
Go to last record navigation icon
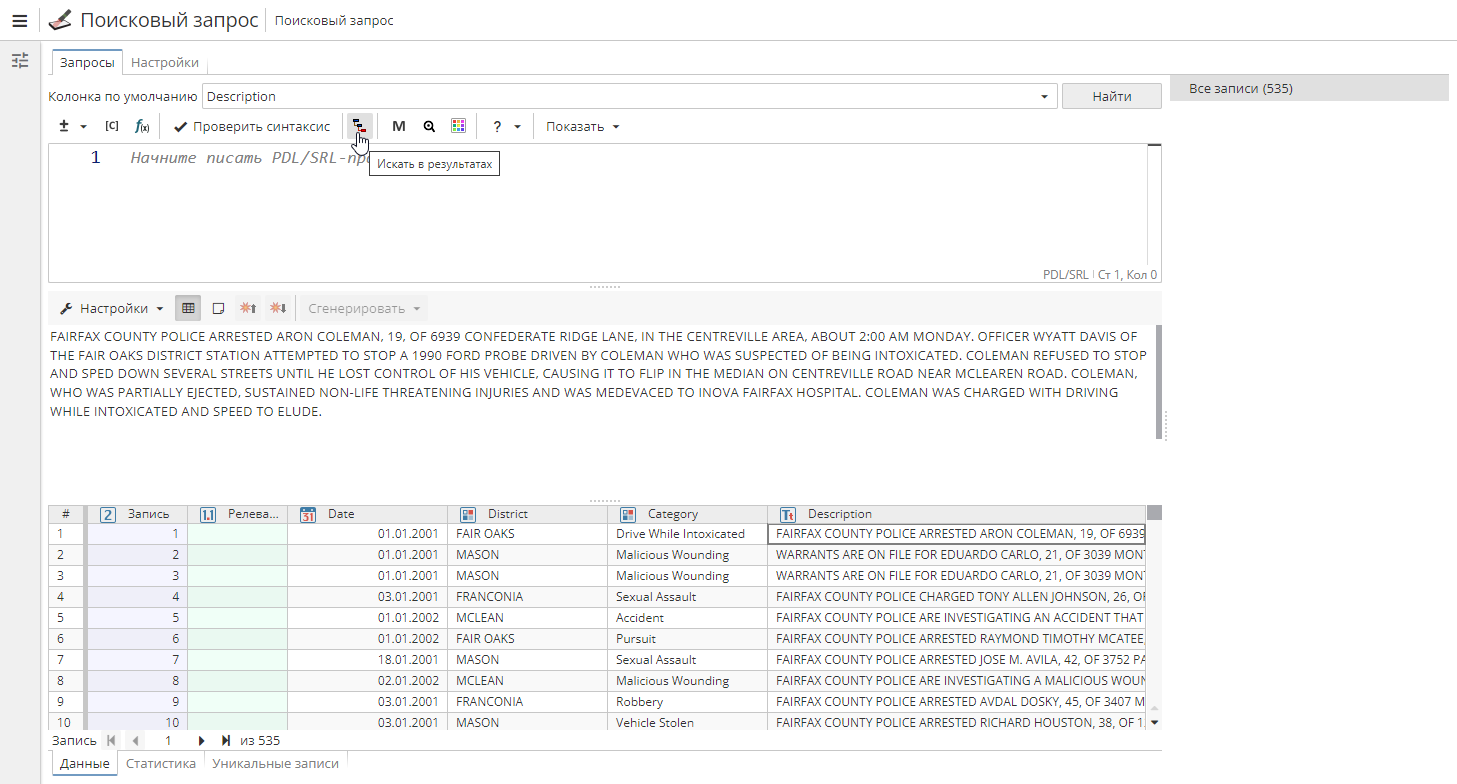coord(226,741)
